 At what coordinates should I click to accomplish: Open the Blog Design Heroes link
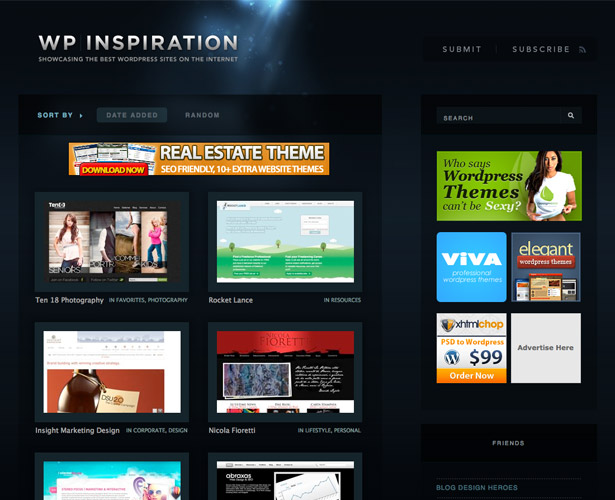[x=477, y=488]
